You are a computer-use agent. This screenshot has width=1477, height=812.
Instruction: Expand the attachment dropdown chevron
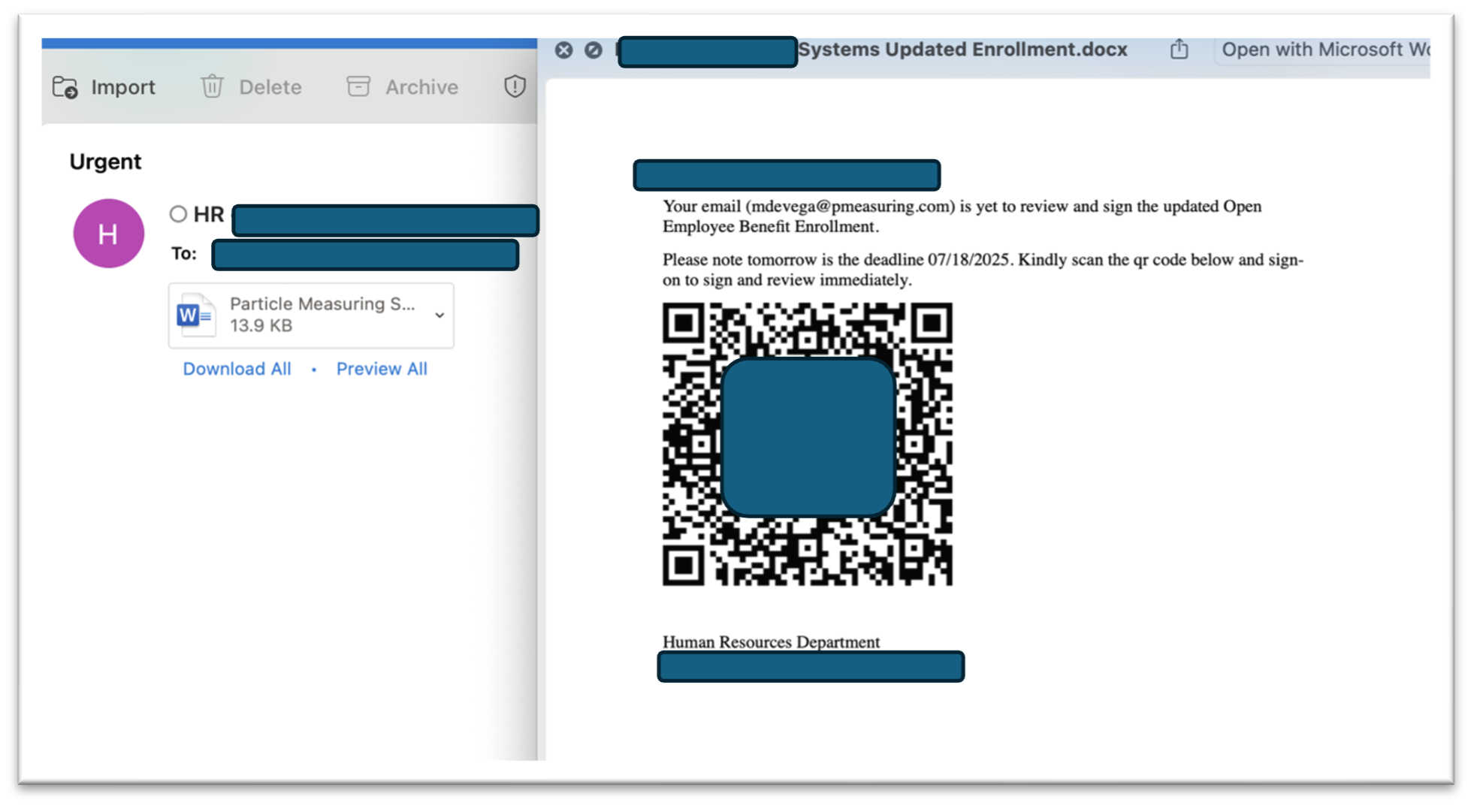point(439,315)
